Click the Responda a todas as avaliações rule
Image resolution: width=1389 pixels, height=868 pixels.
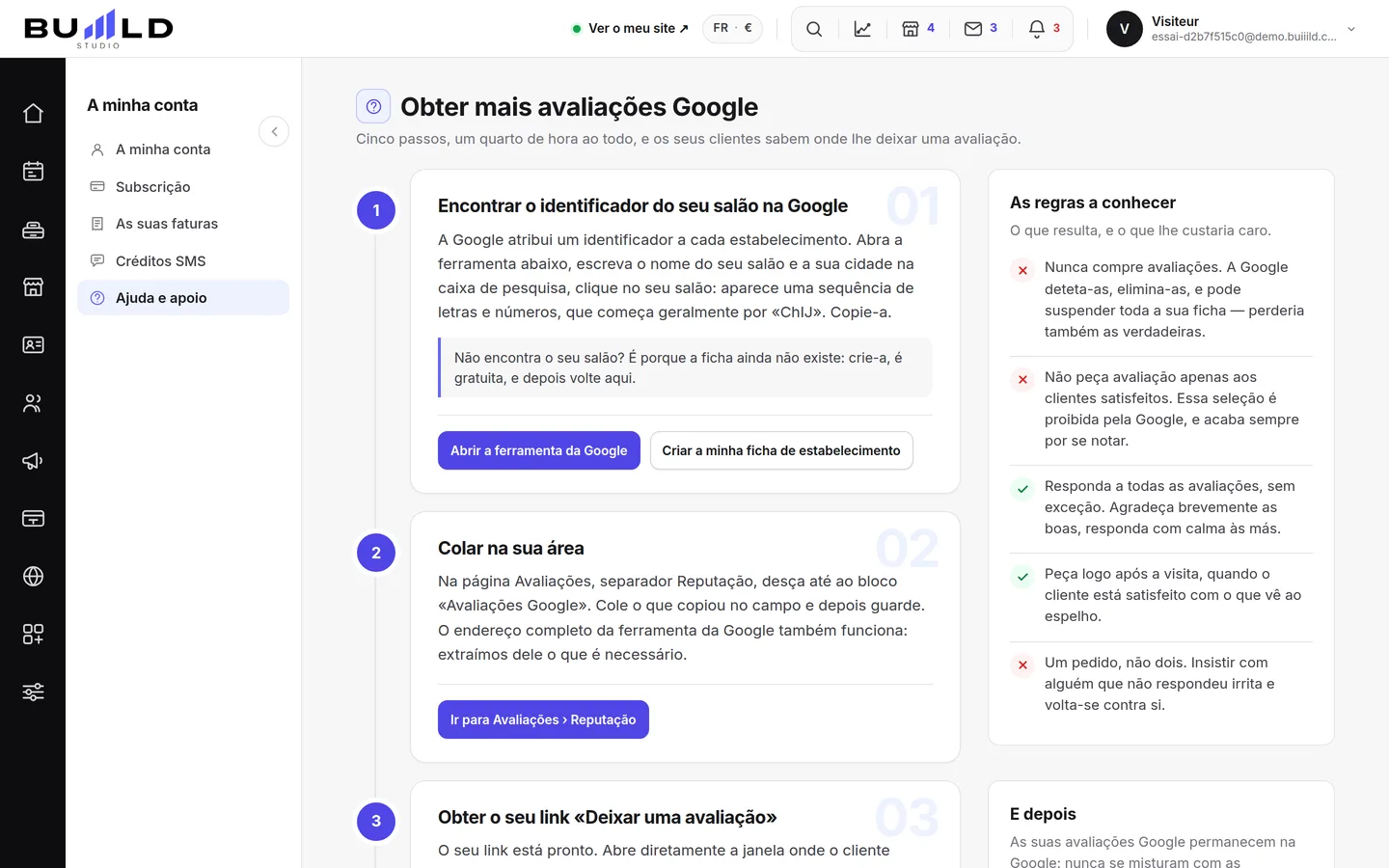(1170, 507)
